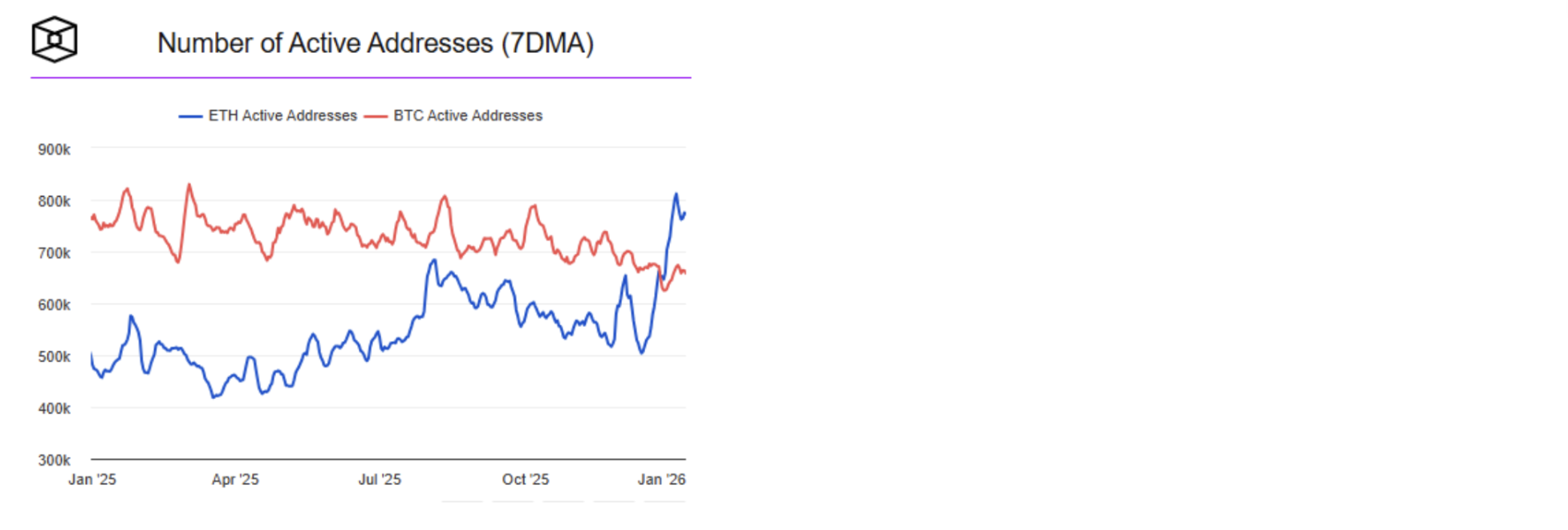Click the Apr '25 x-axis label
The image size is (1568, 530).
pos(235,479)
